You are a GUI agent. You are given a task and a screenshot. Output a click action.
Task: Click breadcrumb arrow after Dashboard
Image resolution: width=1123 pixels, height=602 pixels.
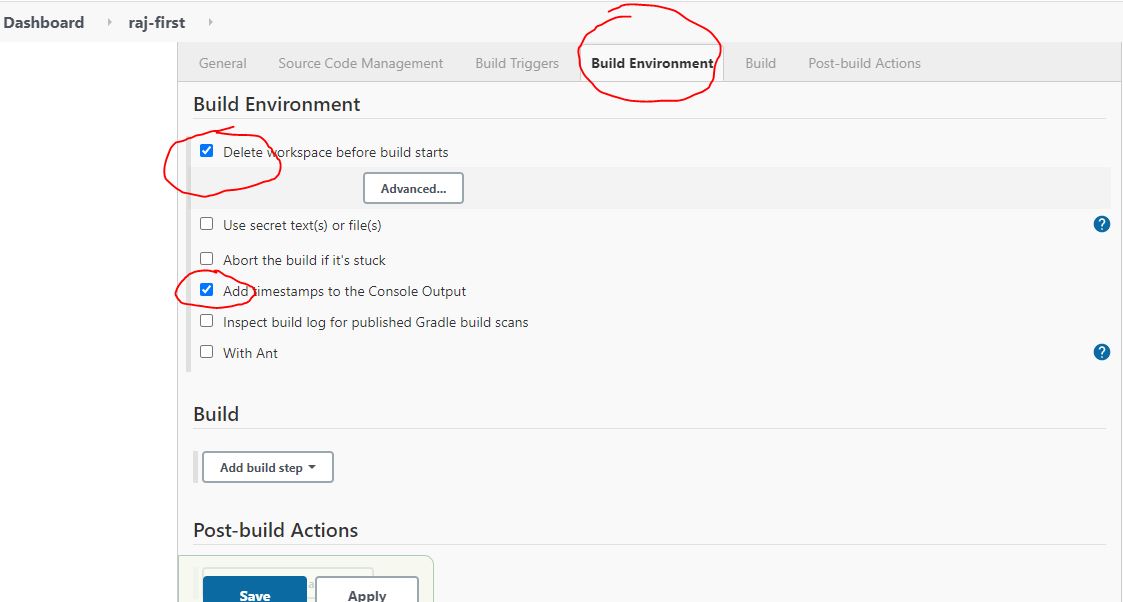[x=109, y=22]
